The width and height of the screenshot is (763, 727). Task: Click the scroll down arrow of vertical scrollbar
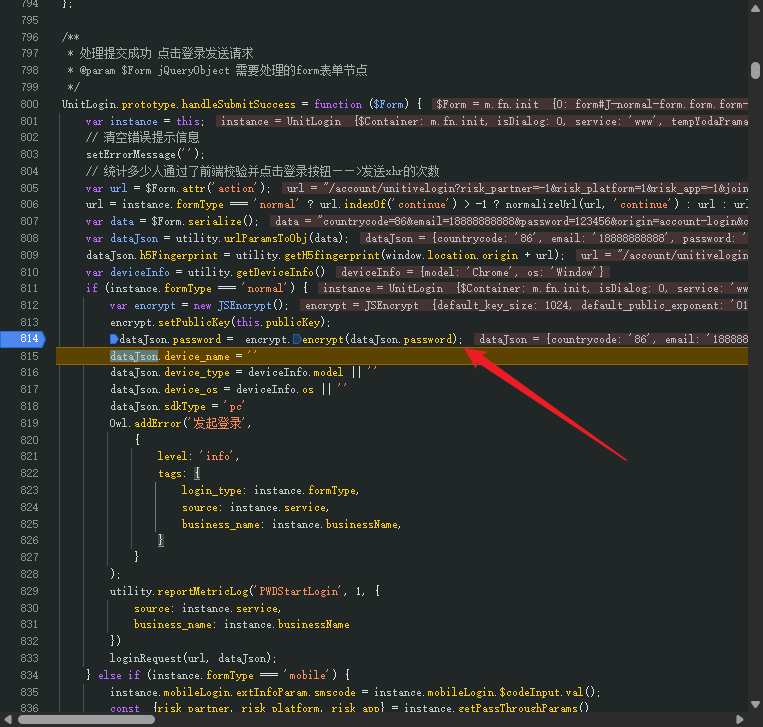click(x=755, y=704)
